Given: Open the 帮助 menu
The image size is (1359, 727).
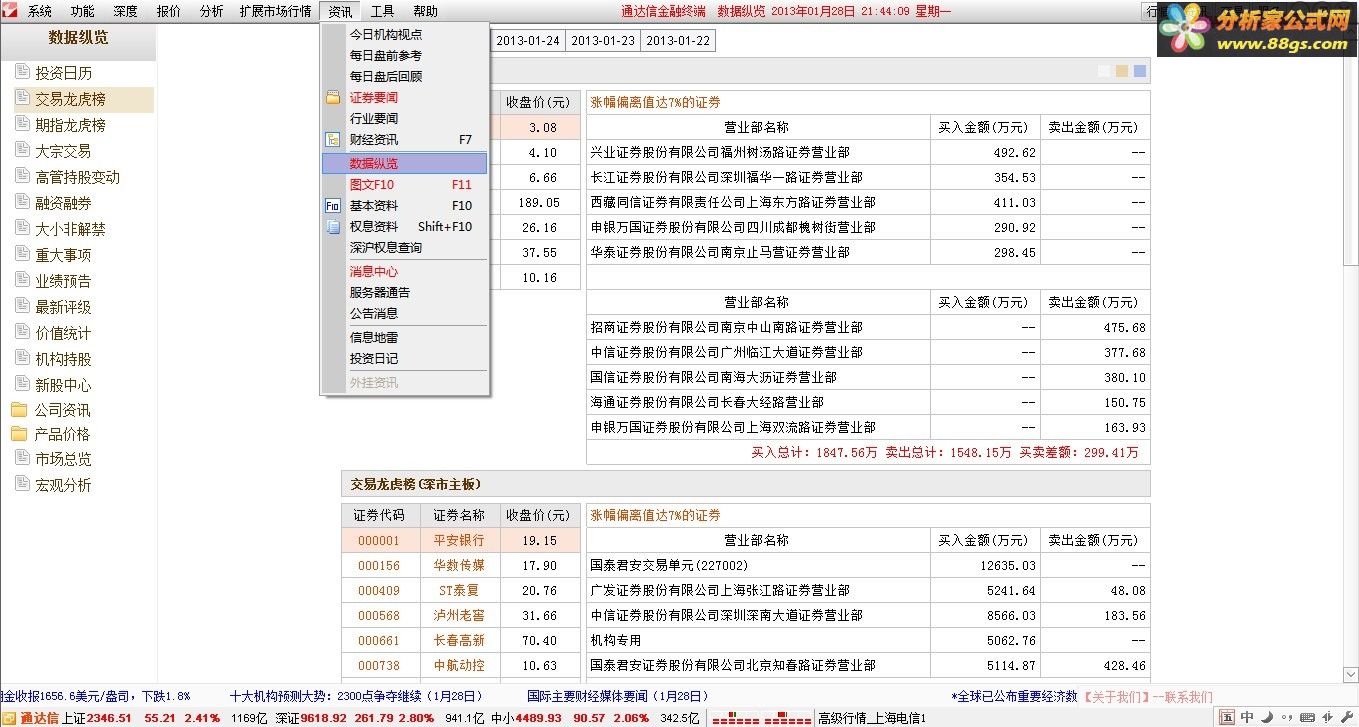Looking at the screenshot, I should pyautogui.click(x=425, y=12).
